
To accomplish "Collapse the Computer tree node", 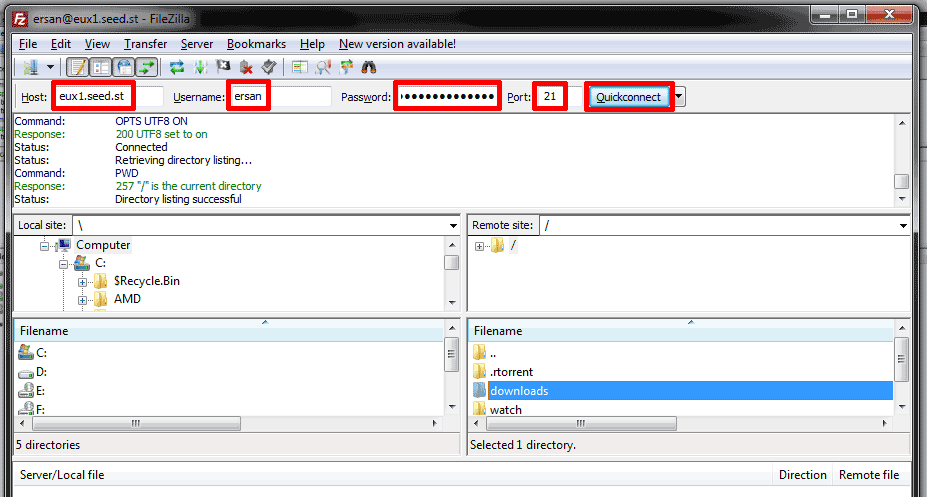I will click(x=44, y=246).
